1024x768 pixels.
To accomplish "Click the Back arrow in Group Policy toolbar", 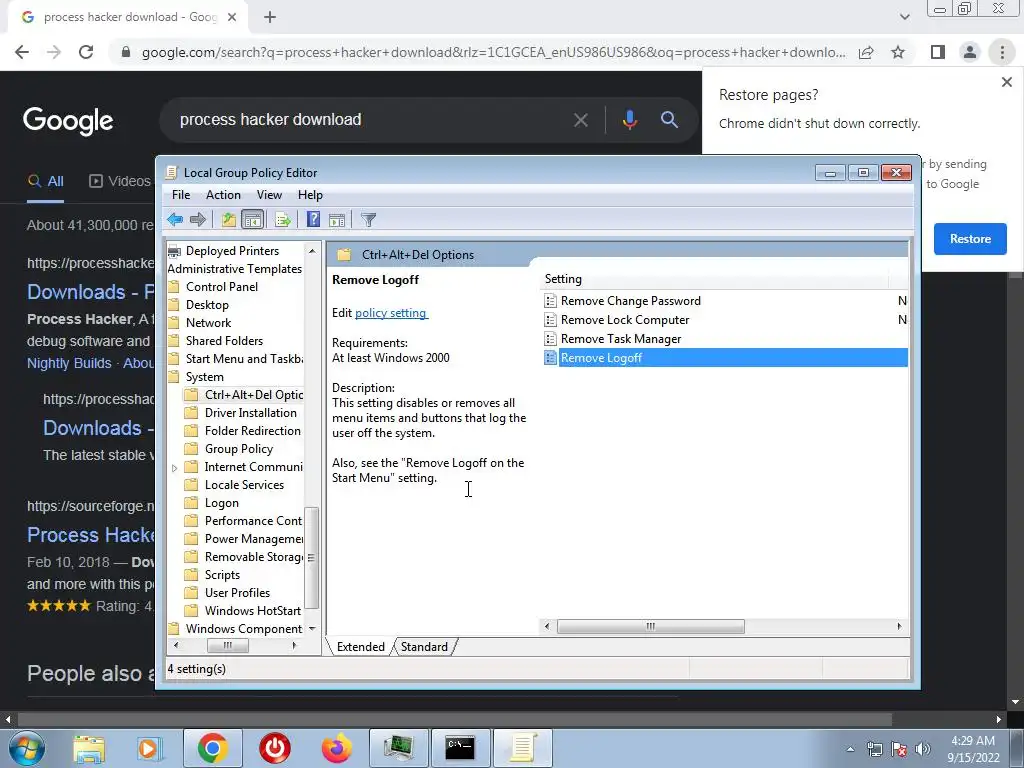I will 174,219.
